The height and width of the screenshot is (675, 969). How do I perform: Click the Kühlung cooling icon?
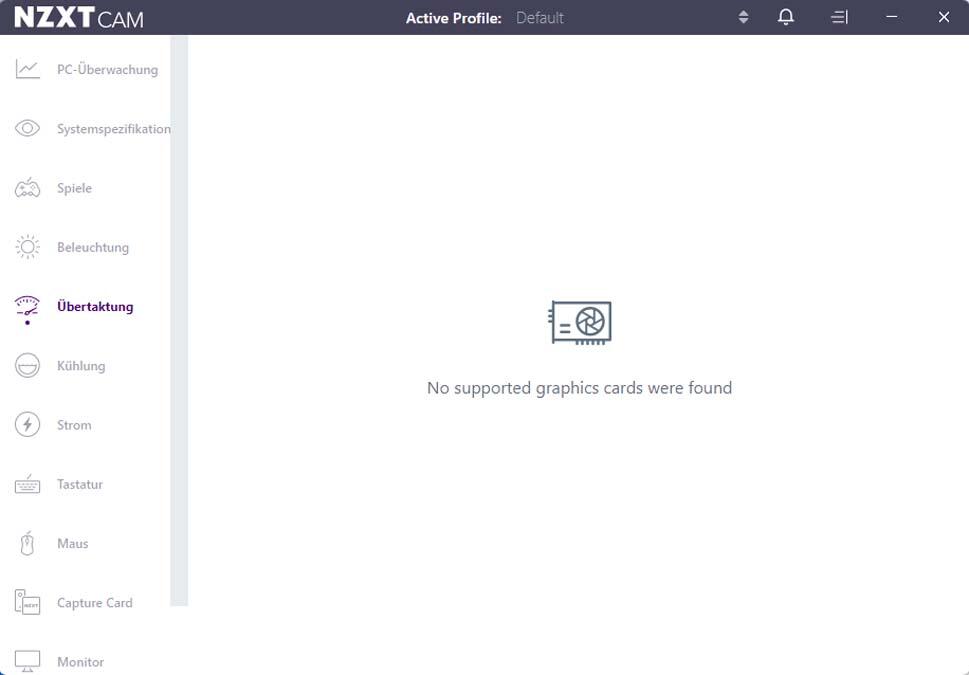(27, 365)
